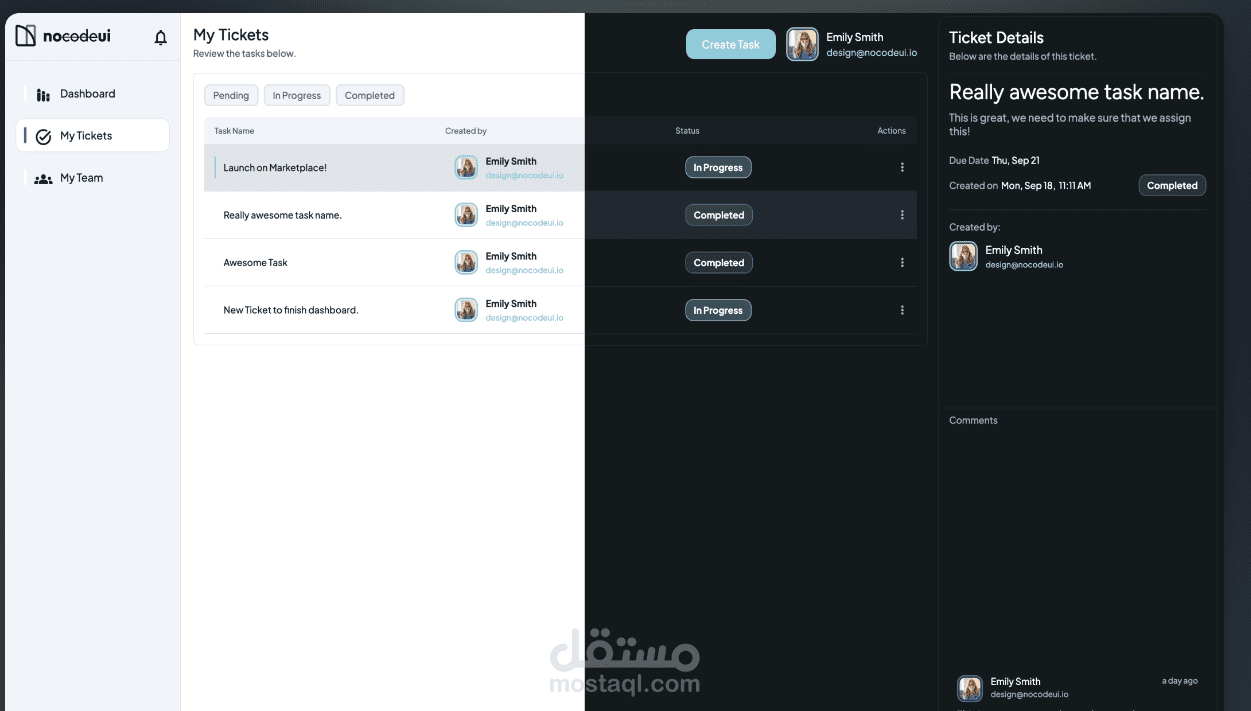Viewport: 1251px width, 711px height.
Task: Click the Actions column header
Action: 892,131
